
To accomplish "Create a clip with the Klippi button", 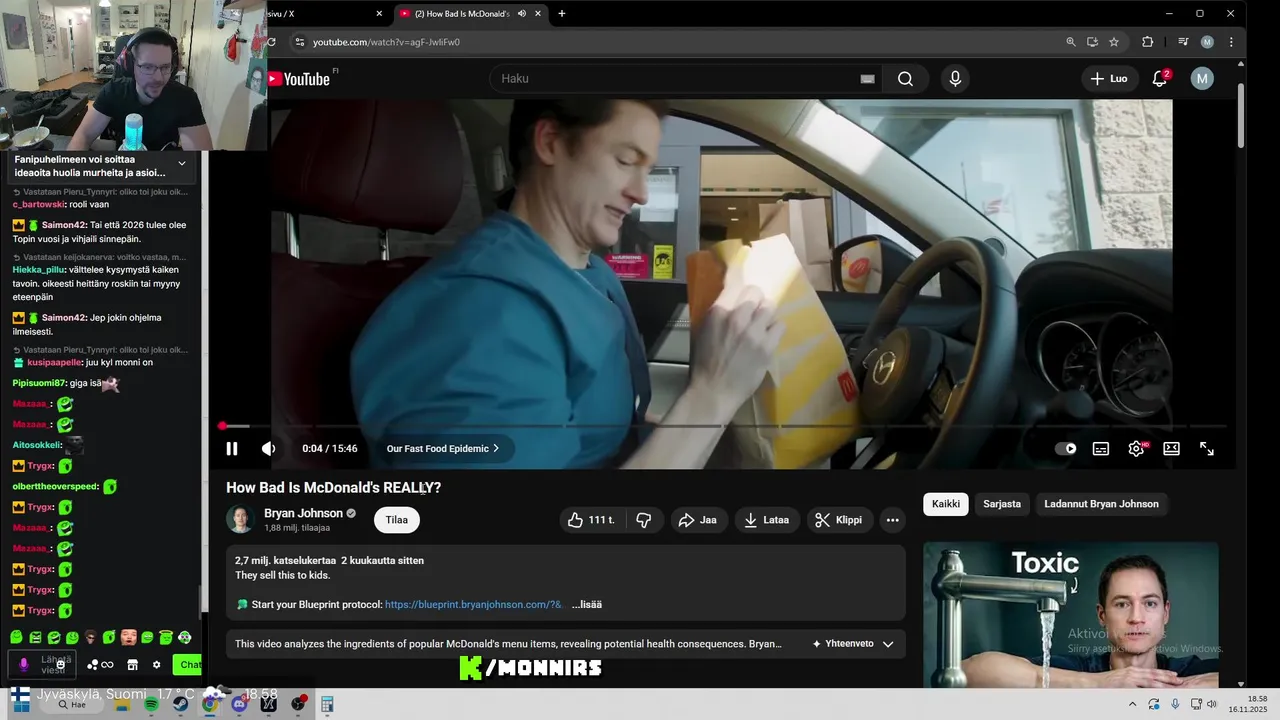I will click(838, 520).
